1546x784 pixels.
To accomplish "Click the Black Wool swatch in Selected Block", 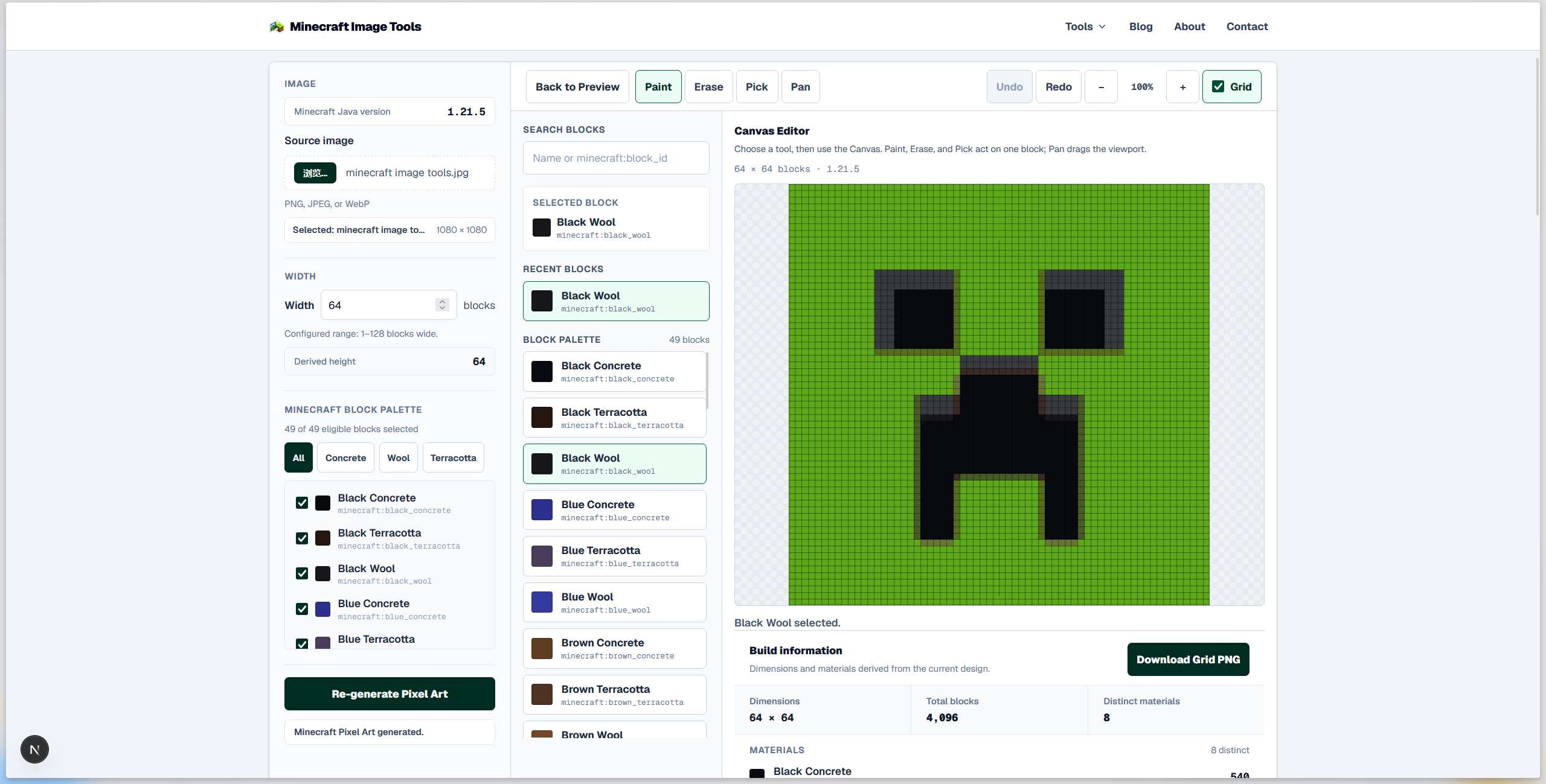I will click(x=542, y=228).
